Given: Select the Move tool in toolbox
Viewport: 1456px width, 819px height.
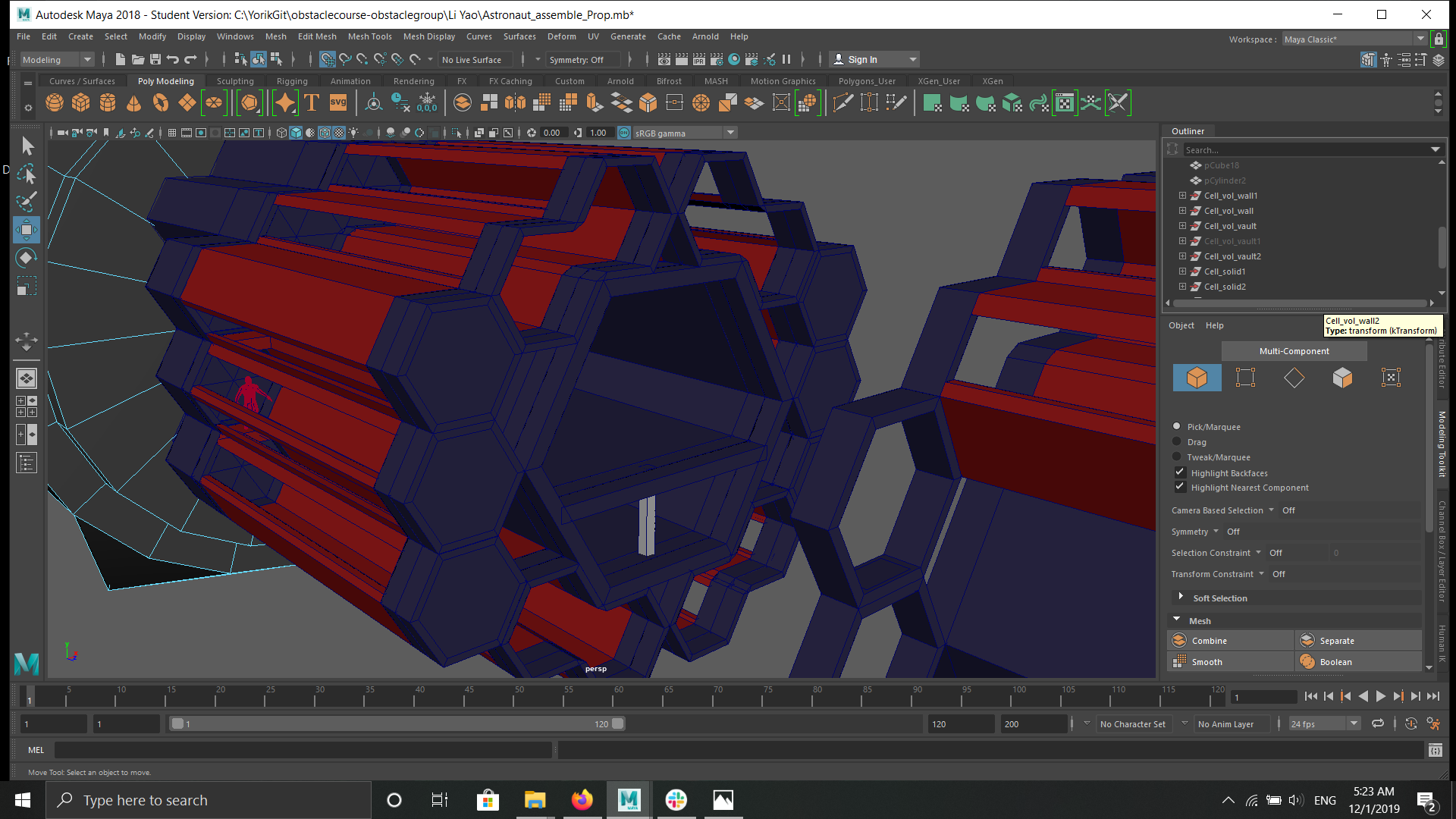Looking at the screenshot, I should click(26, 230).
